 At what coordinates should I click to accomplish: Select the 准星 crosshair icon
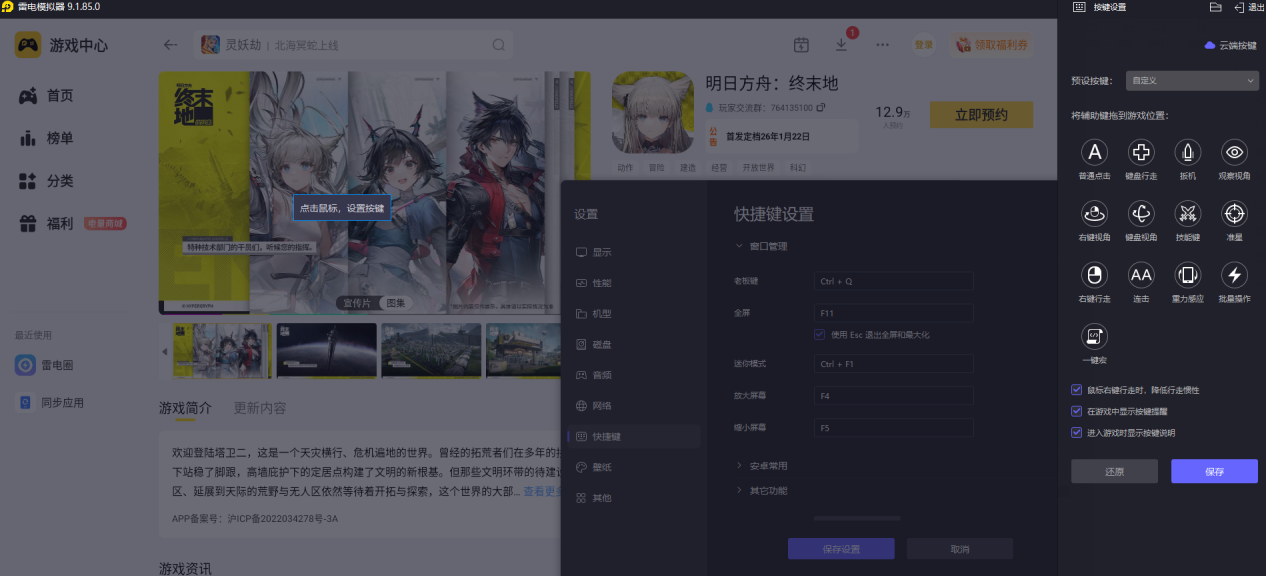pyautogui.click(x=1234, y=213)
